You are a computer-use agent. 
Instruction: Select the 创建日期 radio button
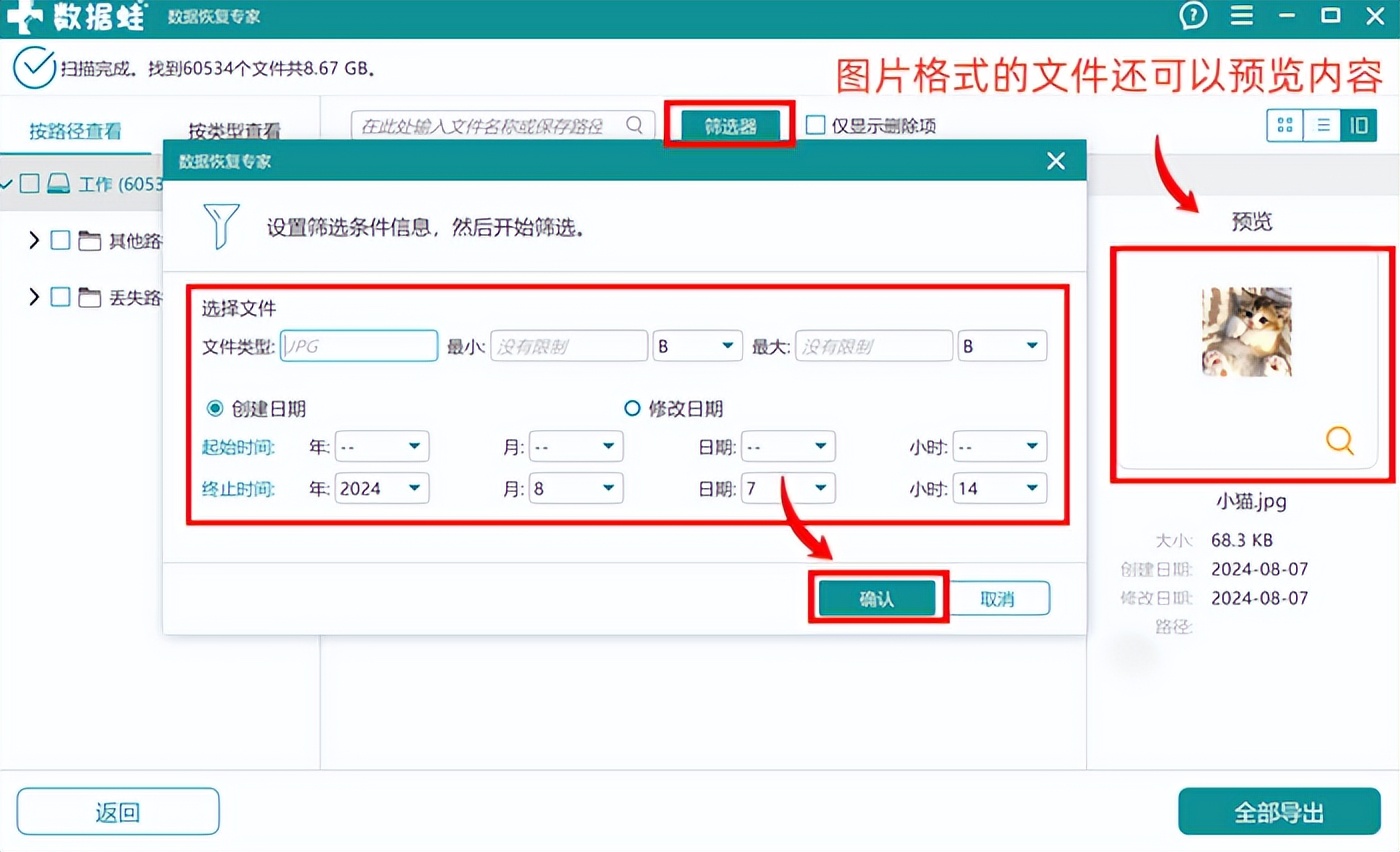[x=214, y=408]
